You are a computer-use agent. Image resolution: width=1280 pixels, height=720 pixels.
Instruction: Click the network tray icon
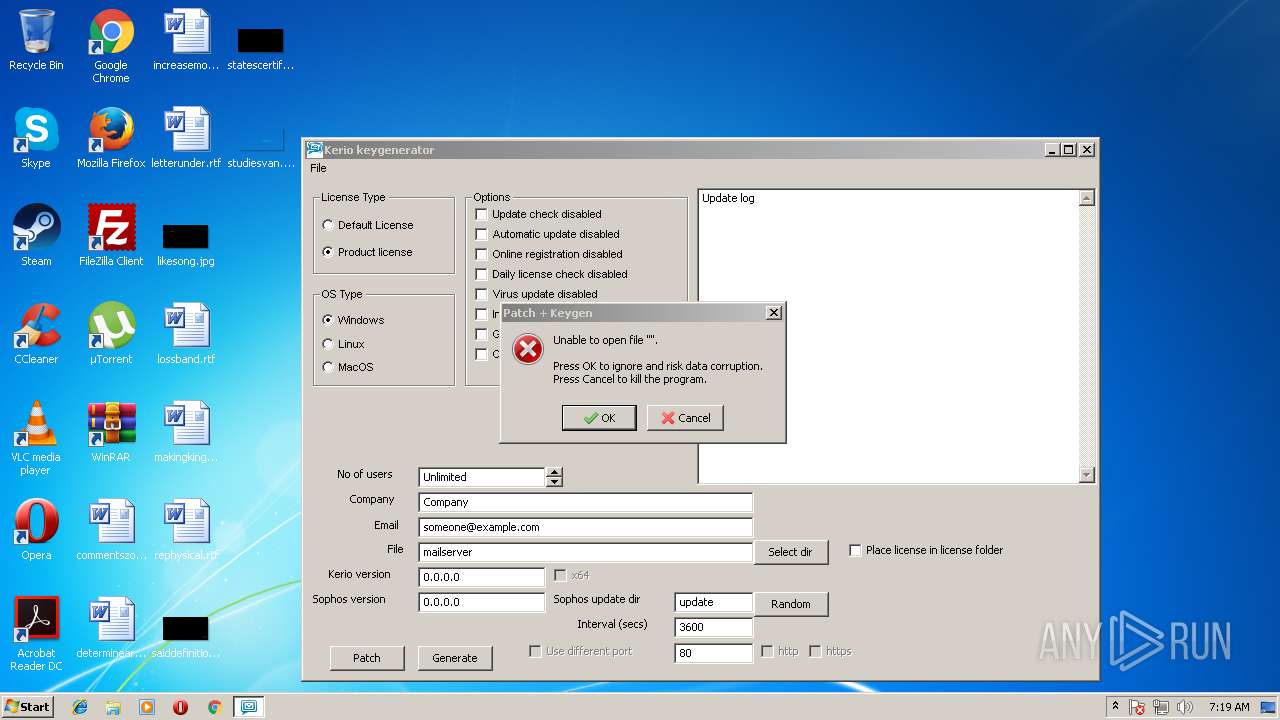1161,707
